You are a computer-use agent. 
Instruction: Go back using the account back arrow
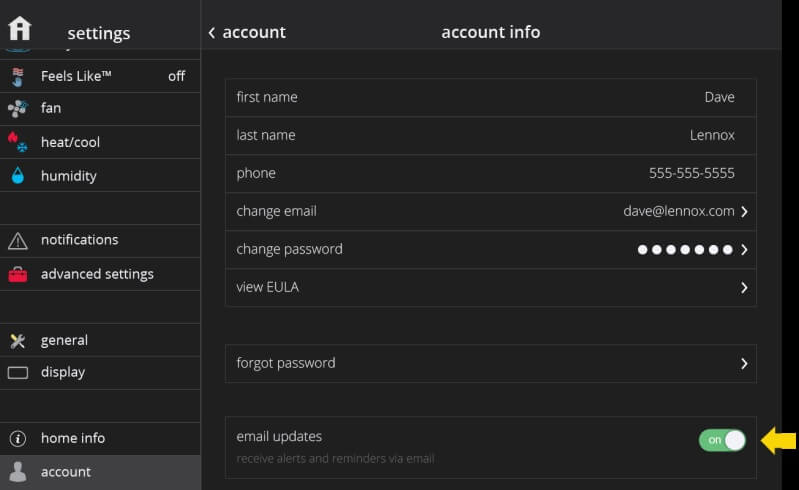coord(212,33)
